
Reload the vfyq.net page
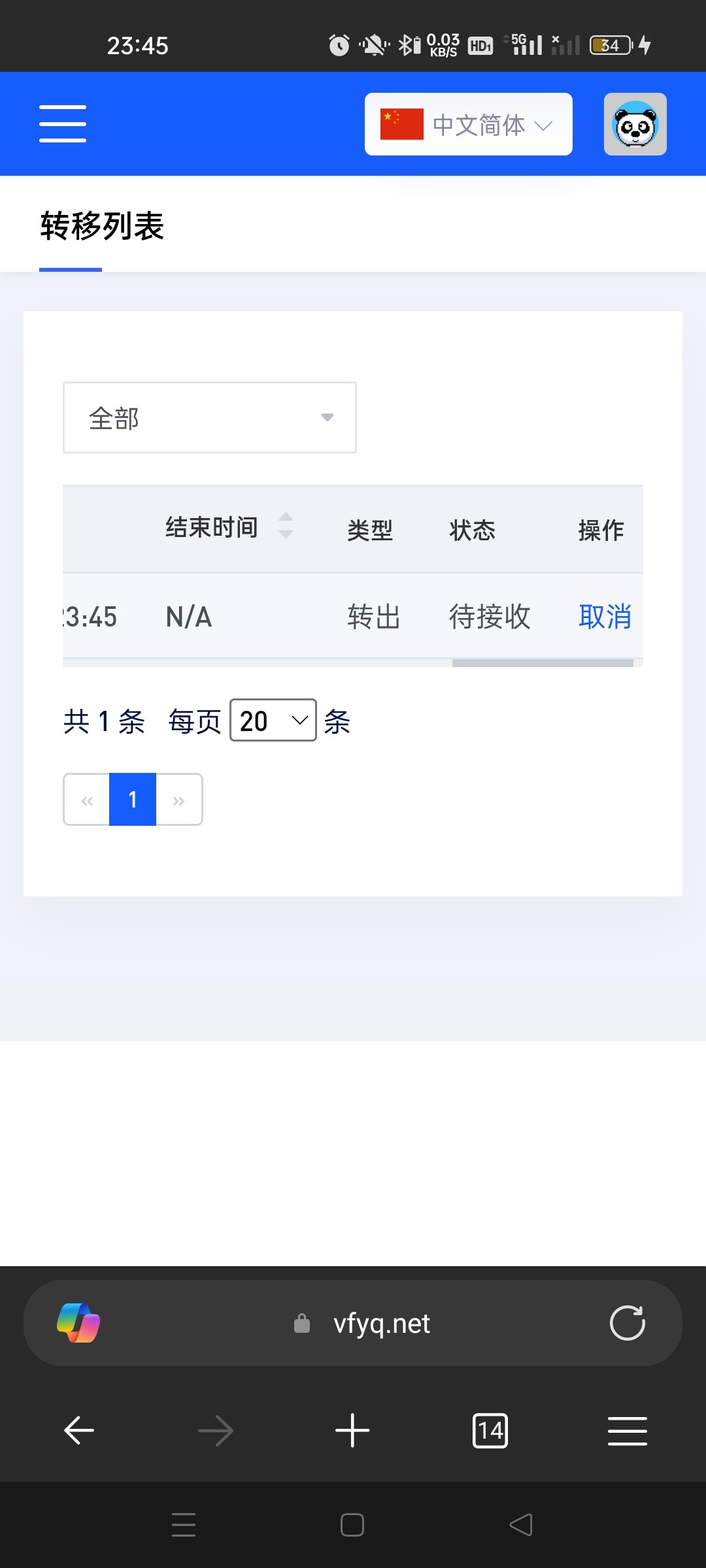(x=628, y=1323)
